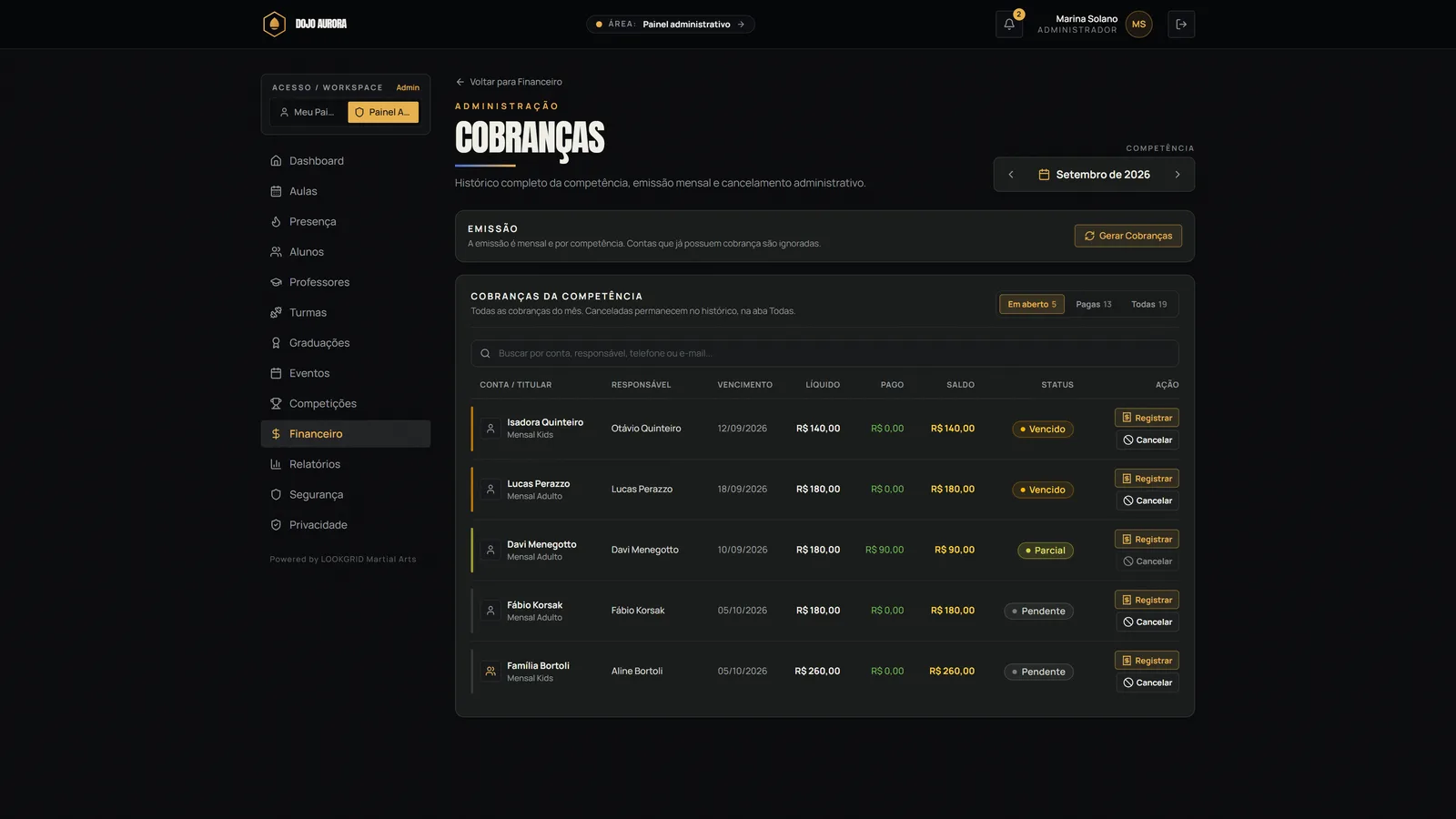This screenshot has height=819, width=1456.
Task: Open Relatórios page
Action: (346, 464)
